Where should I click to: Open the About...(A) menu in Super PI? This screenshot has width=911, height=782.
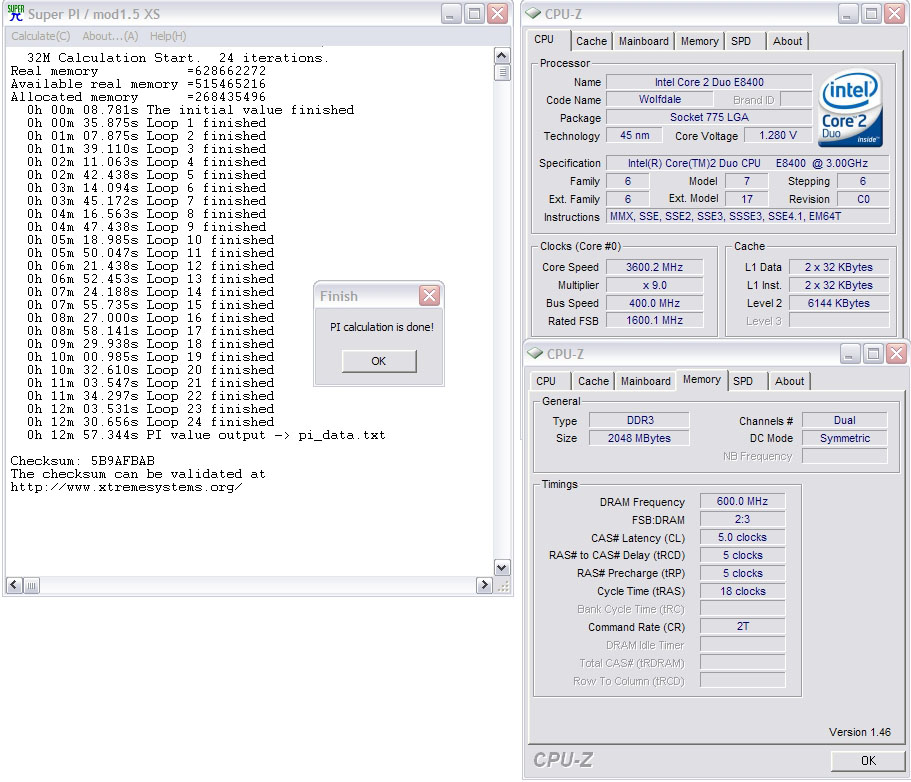click(110, 36)
